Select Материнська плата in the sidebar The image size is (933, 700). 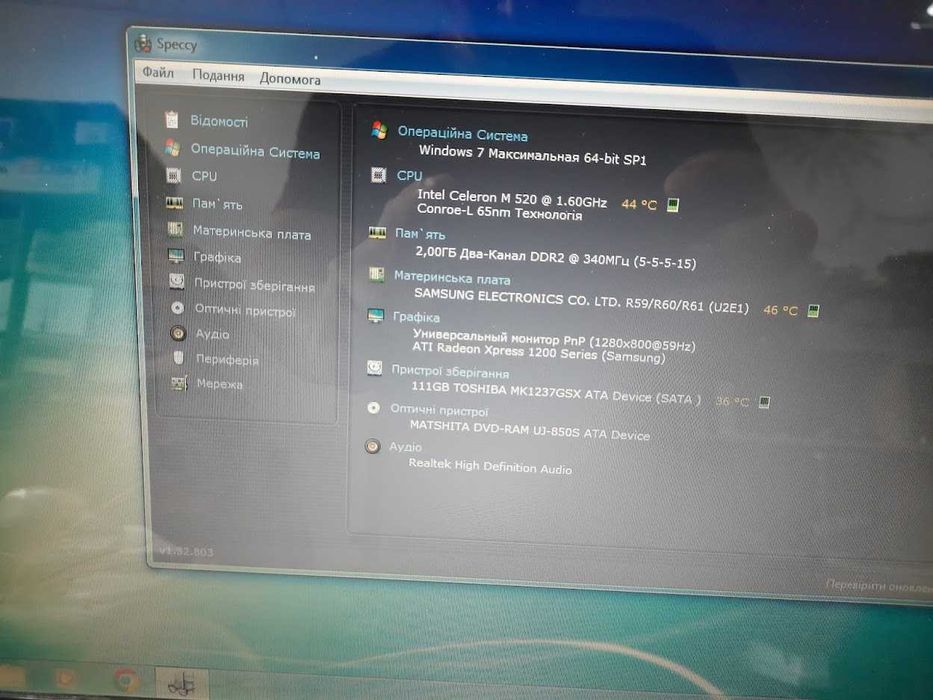point(252,233)
